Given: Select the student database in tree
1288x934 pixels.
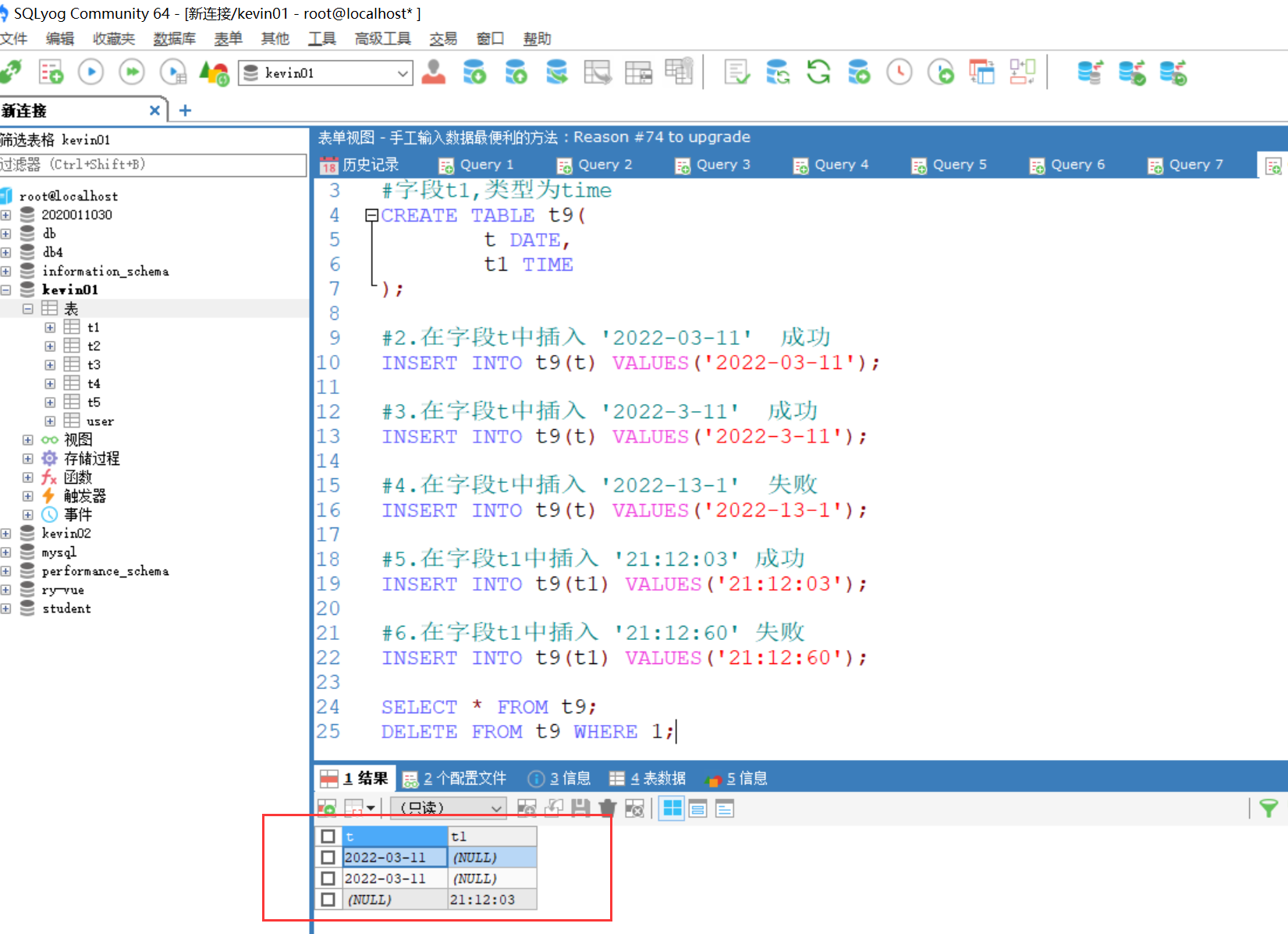Looking at the screenshot, I should pyautogui.click(x=66, y=609).
